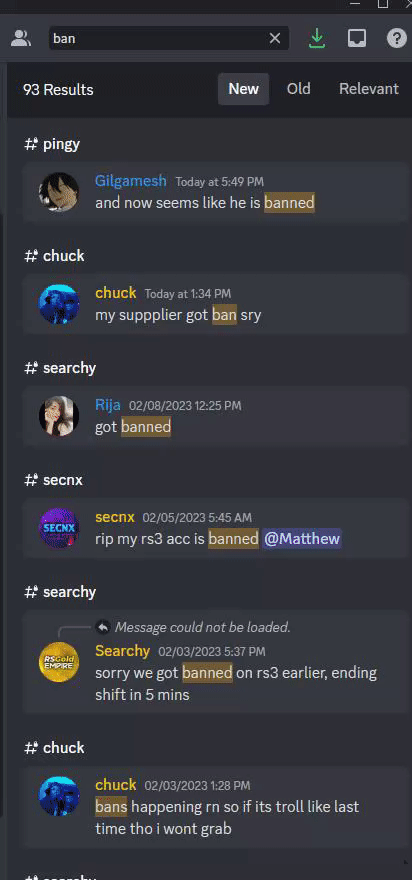Sort results by Relevant
Screen dimensions: 412x880
click(369, 89)
